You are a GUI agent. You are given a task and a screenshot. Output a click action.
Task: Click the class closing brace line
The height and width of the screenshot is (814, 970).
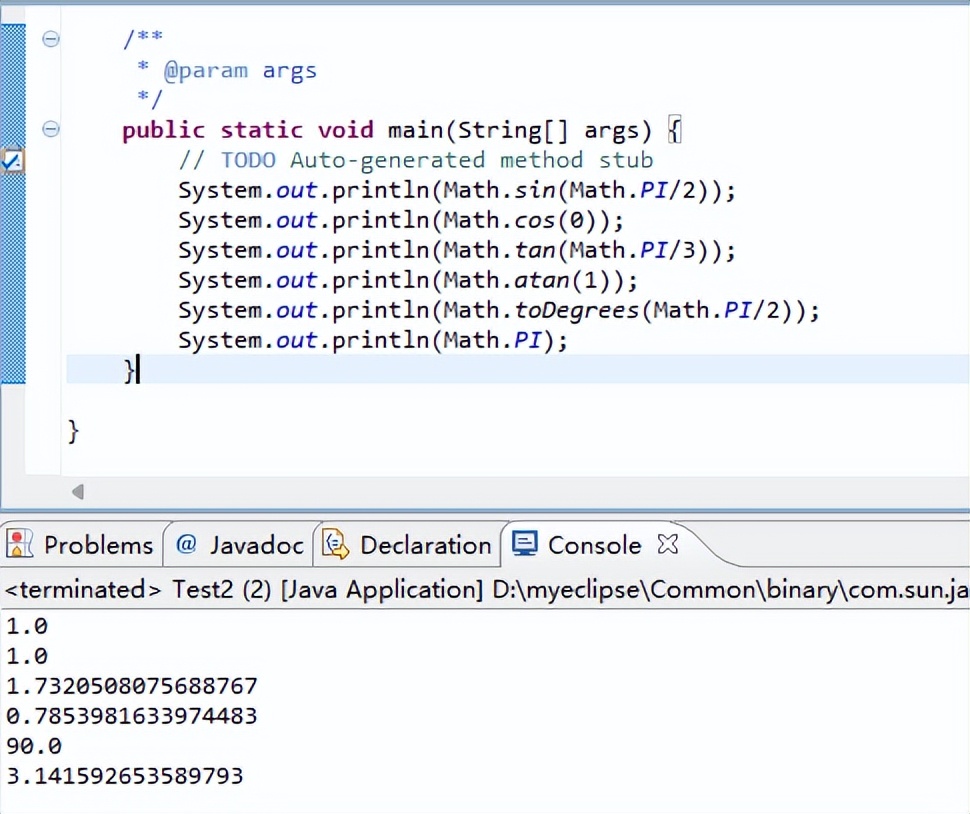73,431
